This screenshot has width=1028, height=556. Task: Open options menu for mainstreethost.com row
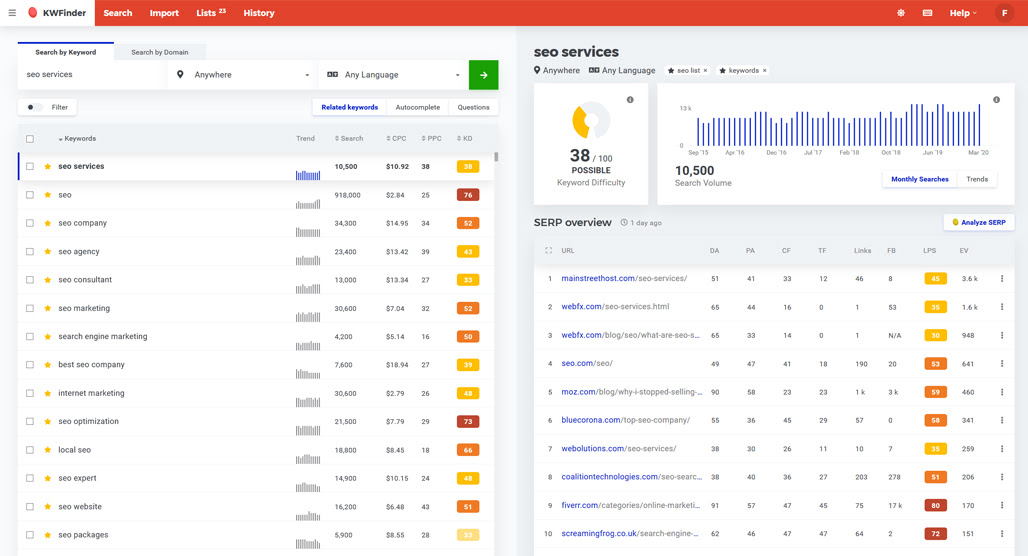tap(1002, 279)
